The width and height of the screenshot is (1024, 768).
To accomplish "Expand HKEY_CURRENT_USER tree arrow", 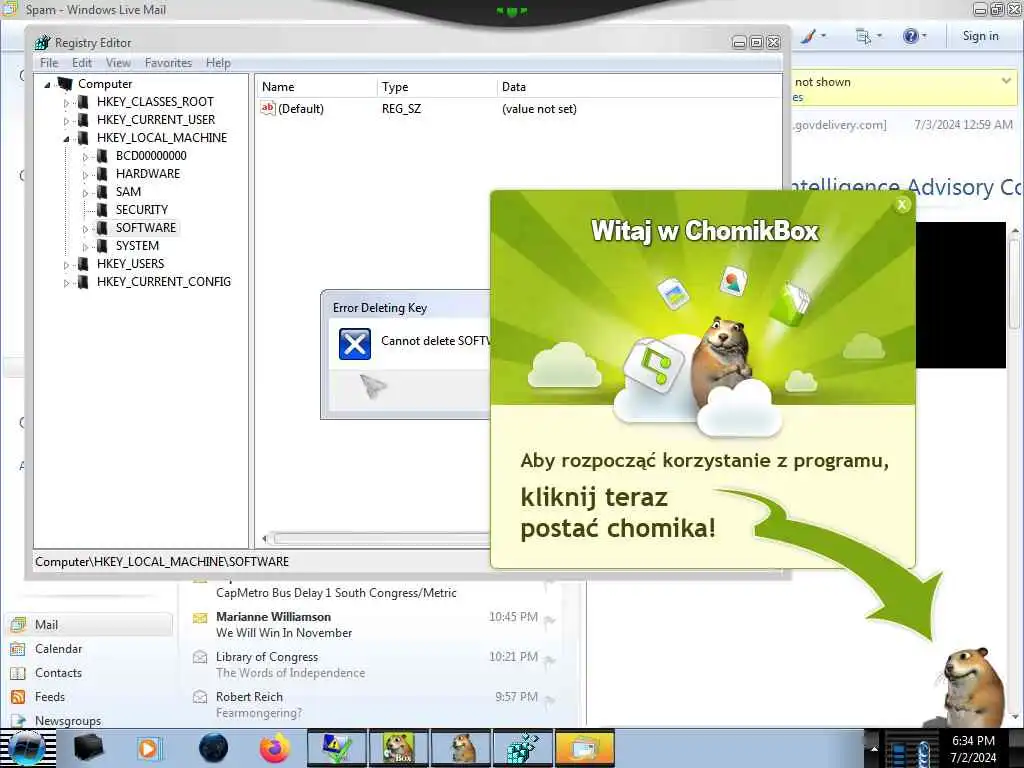I will pos(66,121).
